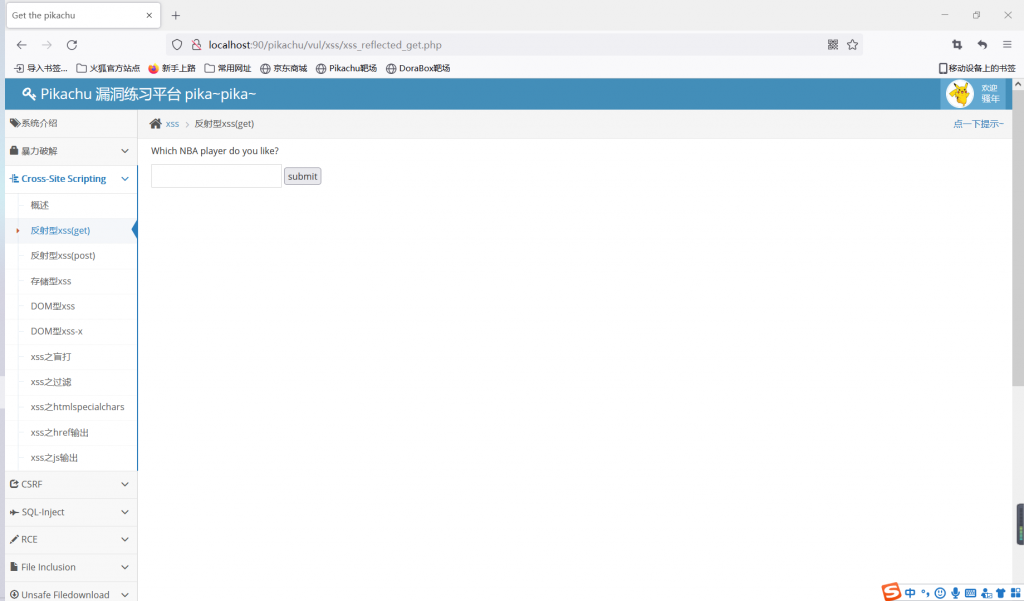
Task: Click the NBA player text input
Action: [x=216, y=176]
